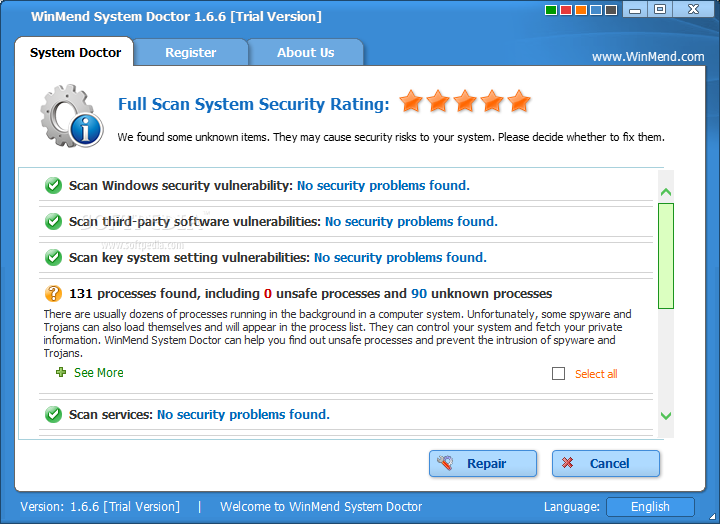Viewport: 720px width, 524px height.
Task: Click Welcome to WinMend System Doctor status text
Action: (x=321, y=507)
